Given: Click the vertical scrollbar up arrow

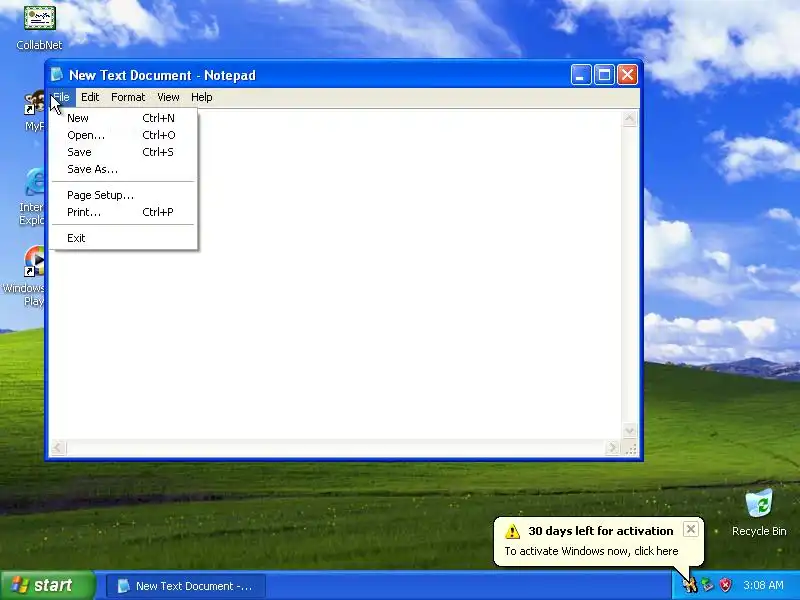Looking at the screenshot, I should [x=630, y=118].
